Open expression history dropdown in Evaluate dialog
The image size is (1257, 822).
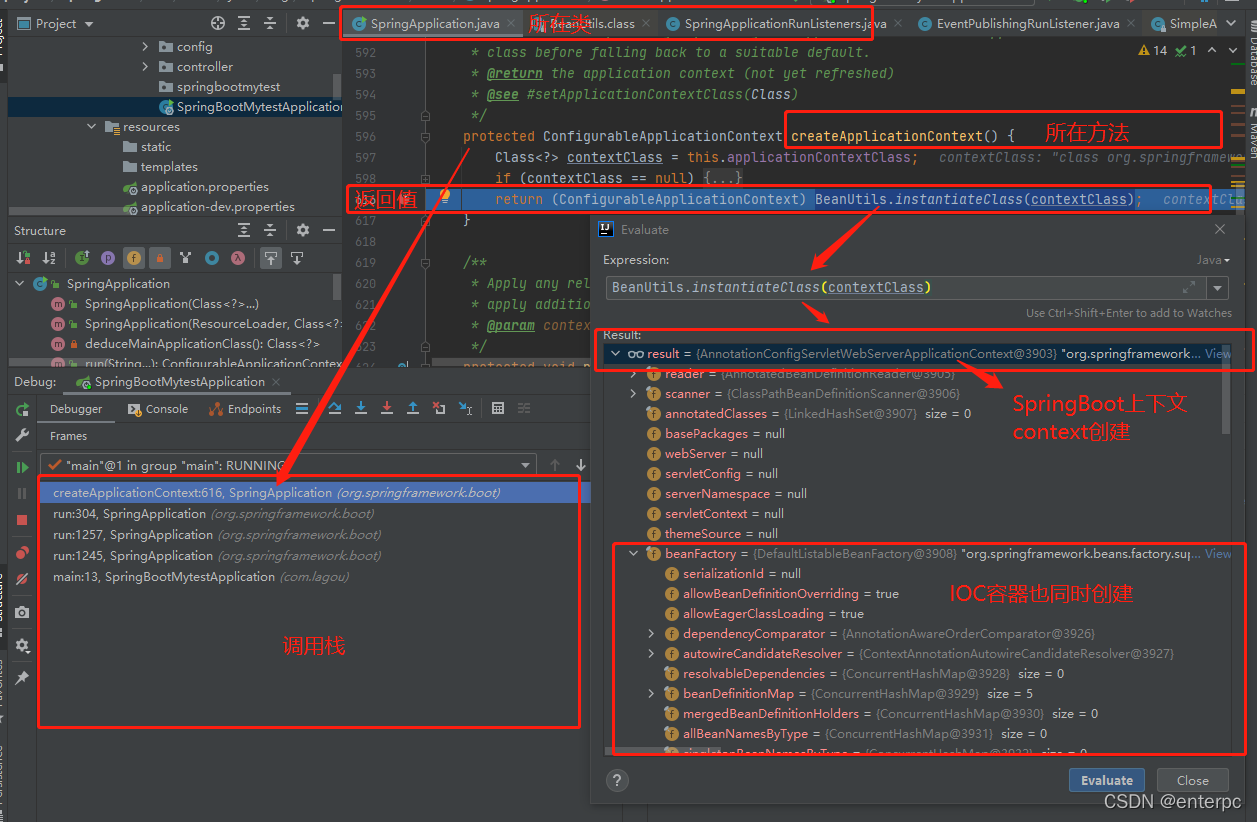1217,288
